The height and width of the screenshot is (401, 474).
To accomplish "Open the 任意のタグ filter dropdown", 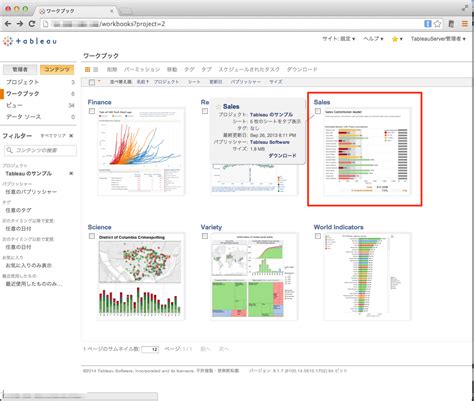I will (x=18, y=210).
